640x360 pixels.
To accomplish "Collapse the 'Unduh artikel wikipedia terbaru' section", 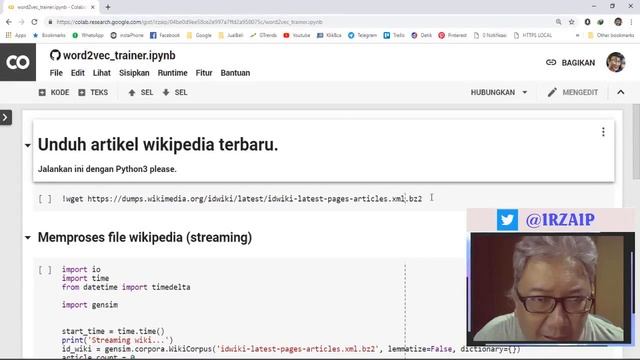I will tap(27, 145).
